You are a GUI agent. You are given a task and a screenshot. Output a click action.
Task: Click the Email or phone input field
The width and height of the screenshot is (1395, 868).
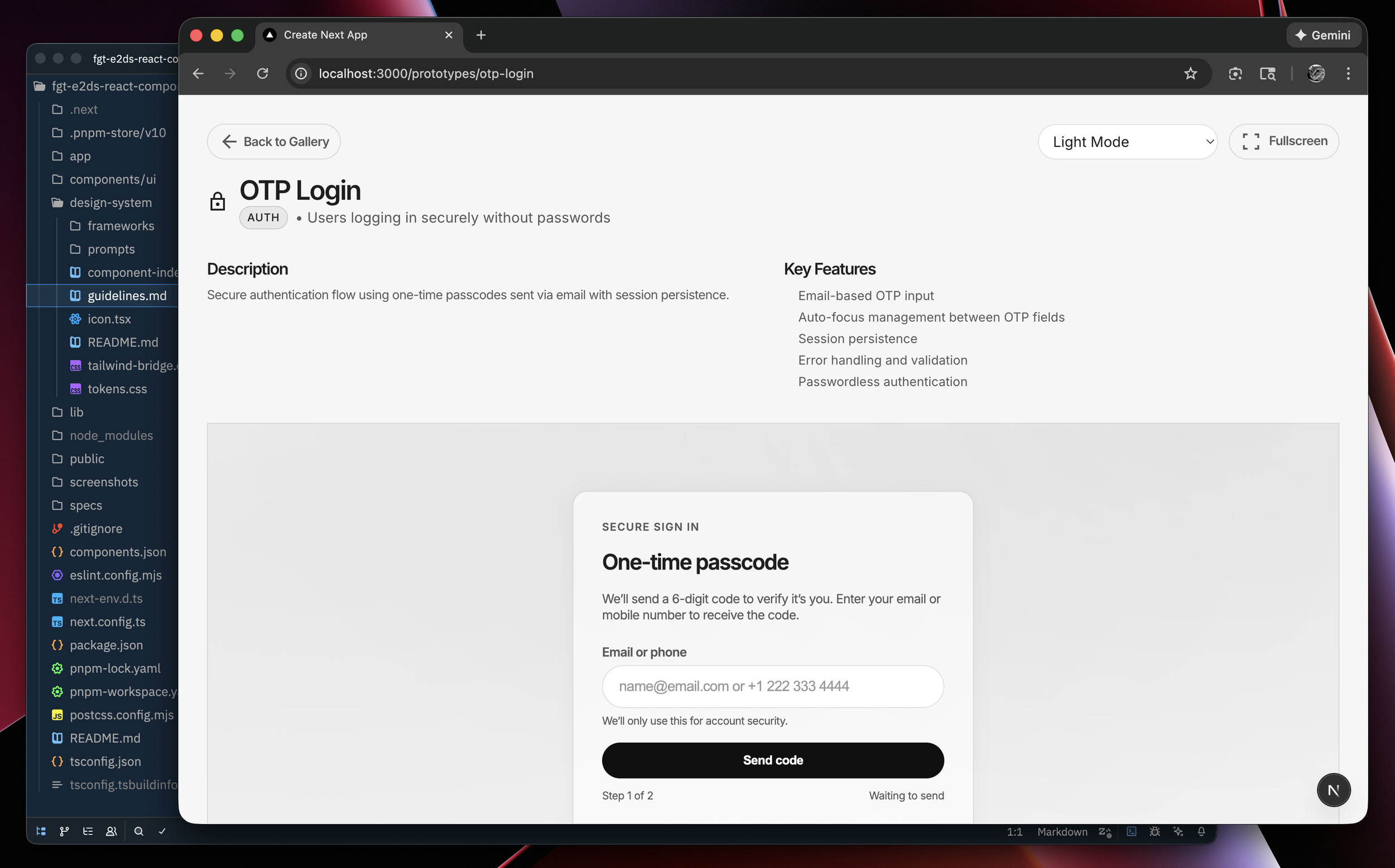point(772,686)
